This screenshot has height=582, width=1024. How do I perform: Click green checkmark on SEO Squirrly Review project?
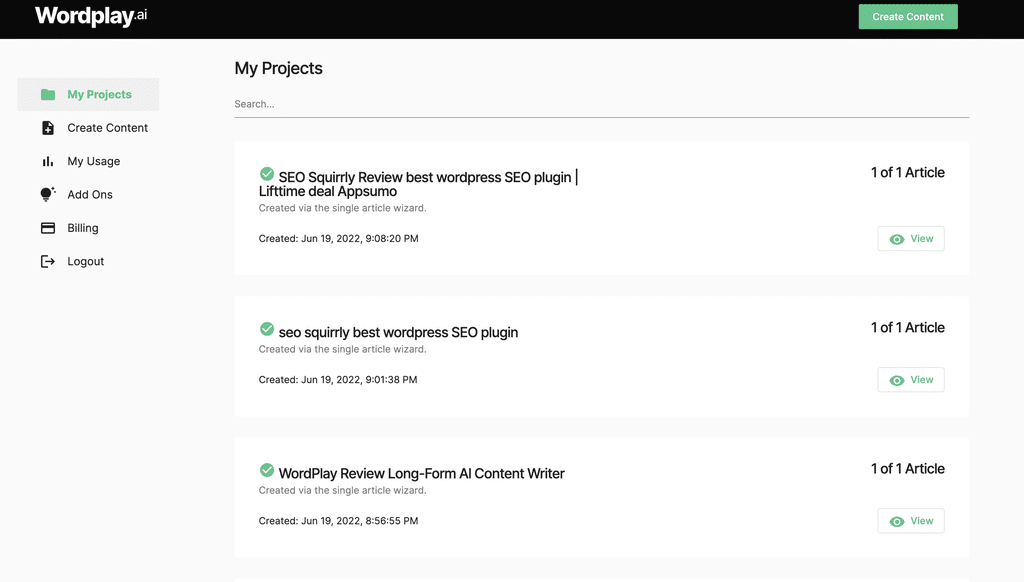tap(266, 174)
